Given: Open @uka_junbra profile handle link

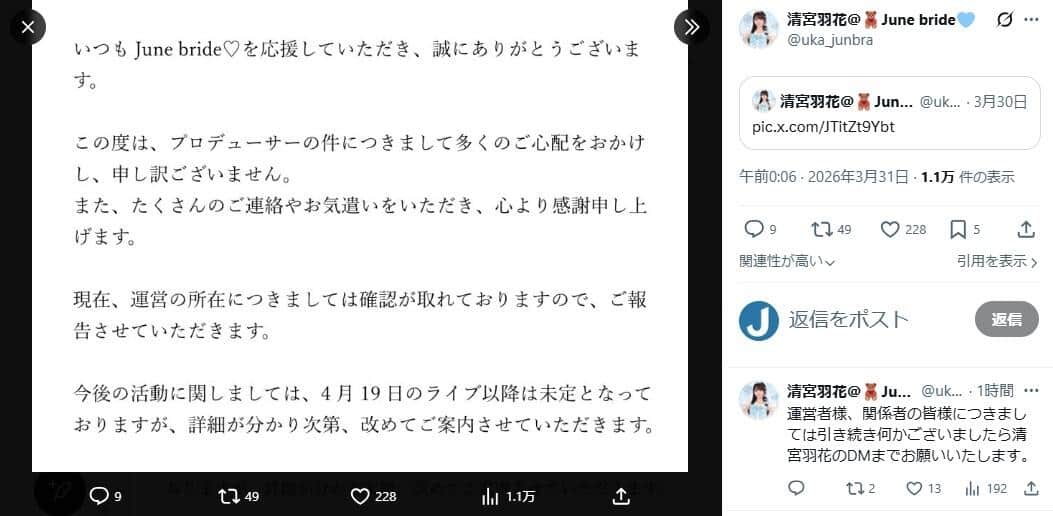Looking at the screenshot, I should click(830, 40).
